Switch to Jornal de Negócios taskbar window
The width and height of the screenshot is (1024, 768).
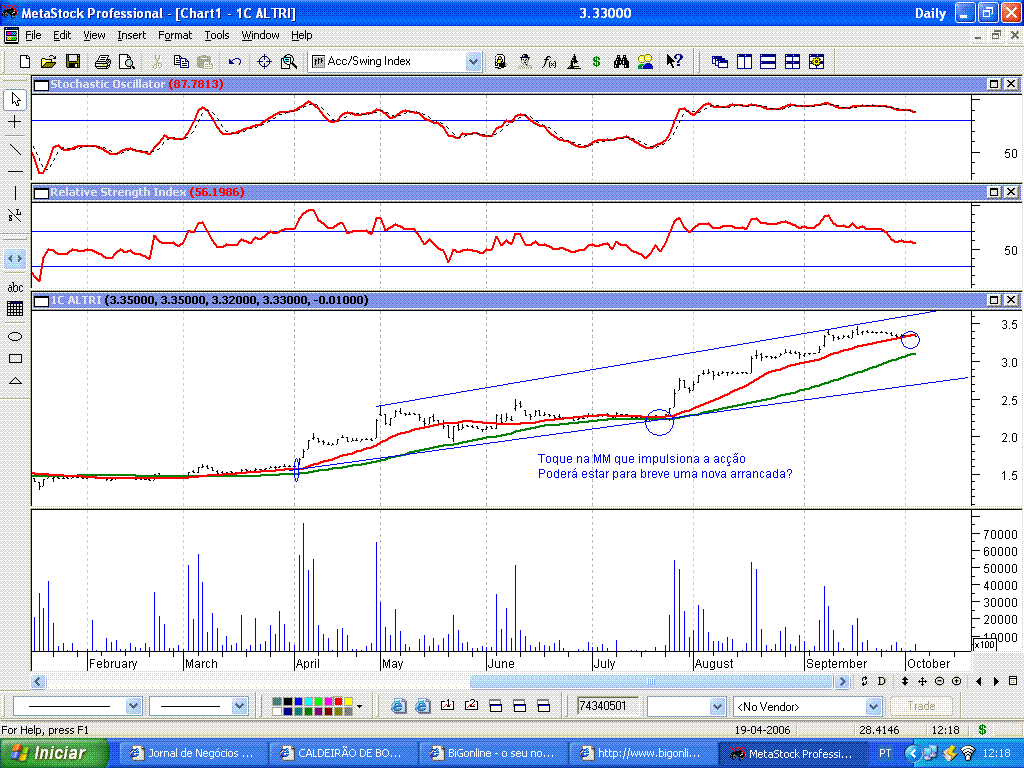point(194,753)
